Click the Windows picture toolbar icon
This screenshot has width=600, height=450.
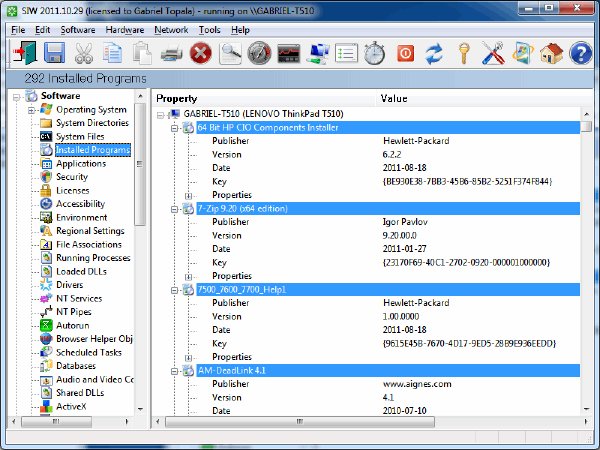tap(522, 53)
